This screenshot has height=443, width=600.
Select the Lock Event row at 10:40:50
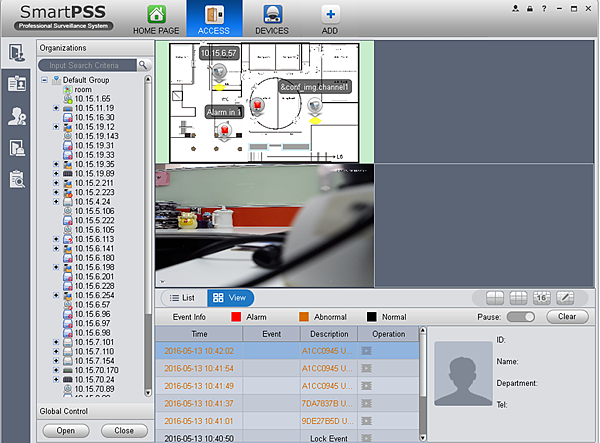coord(287,438)
